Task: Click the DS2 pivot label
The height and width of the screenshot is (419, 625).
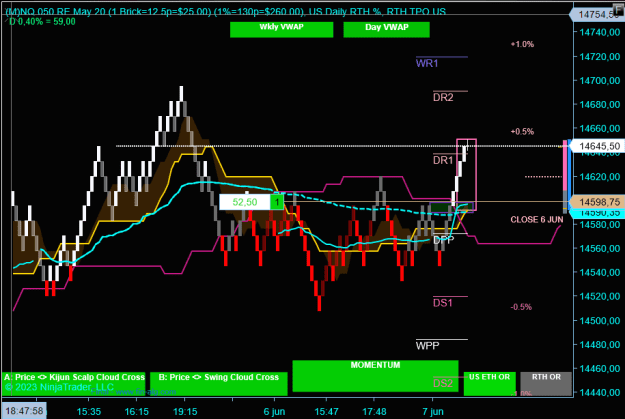Action: 443,383
